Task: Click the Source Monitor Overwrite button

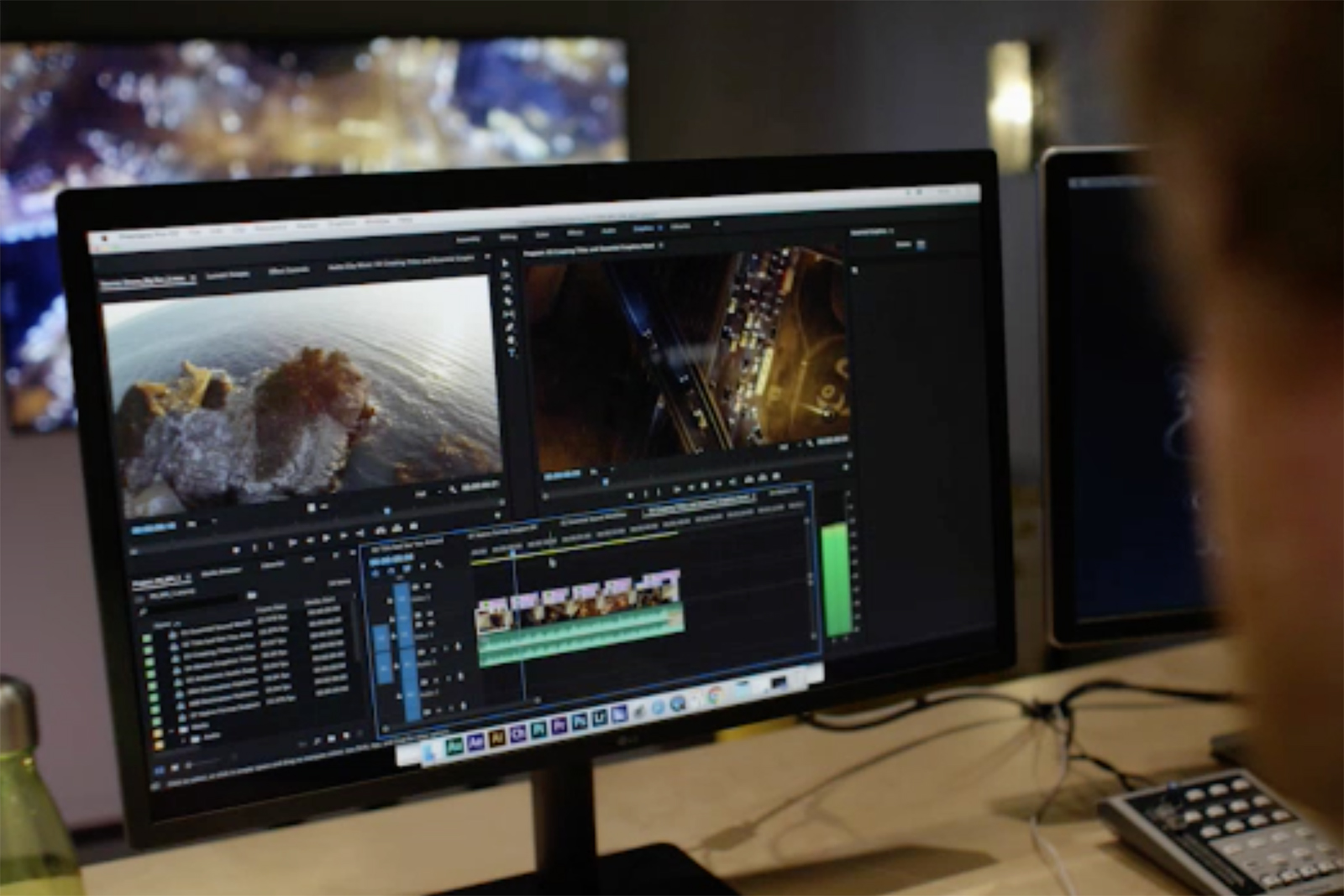Action: click(396, 527)
